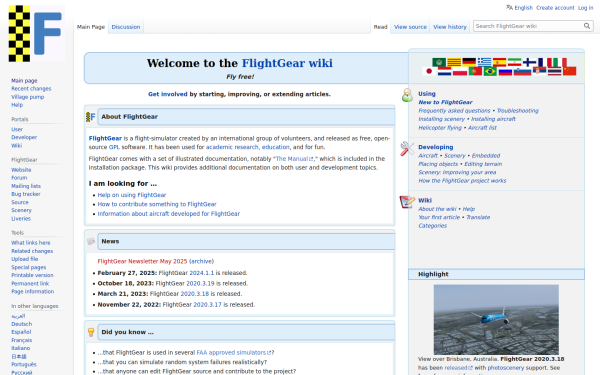Open Frequently asked questions link
The height and width of the screenshot is (375, 600).
(454, 111)
